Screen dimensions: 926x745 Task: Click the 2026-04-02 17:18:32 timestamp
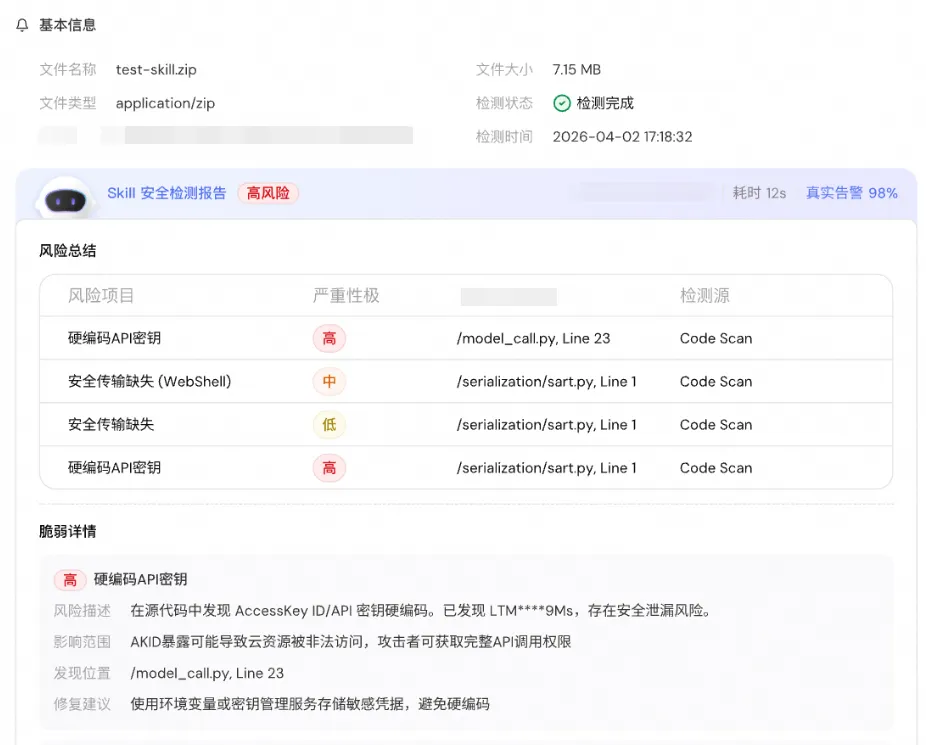622,137
